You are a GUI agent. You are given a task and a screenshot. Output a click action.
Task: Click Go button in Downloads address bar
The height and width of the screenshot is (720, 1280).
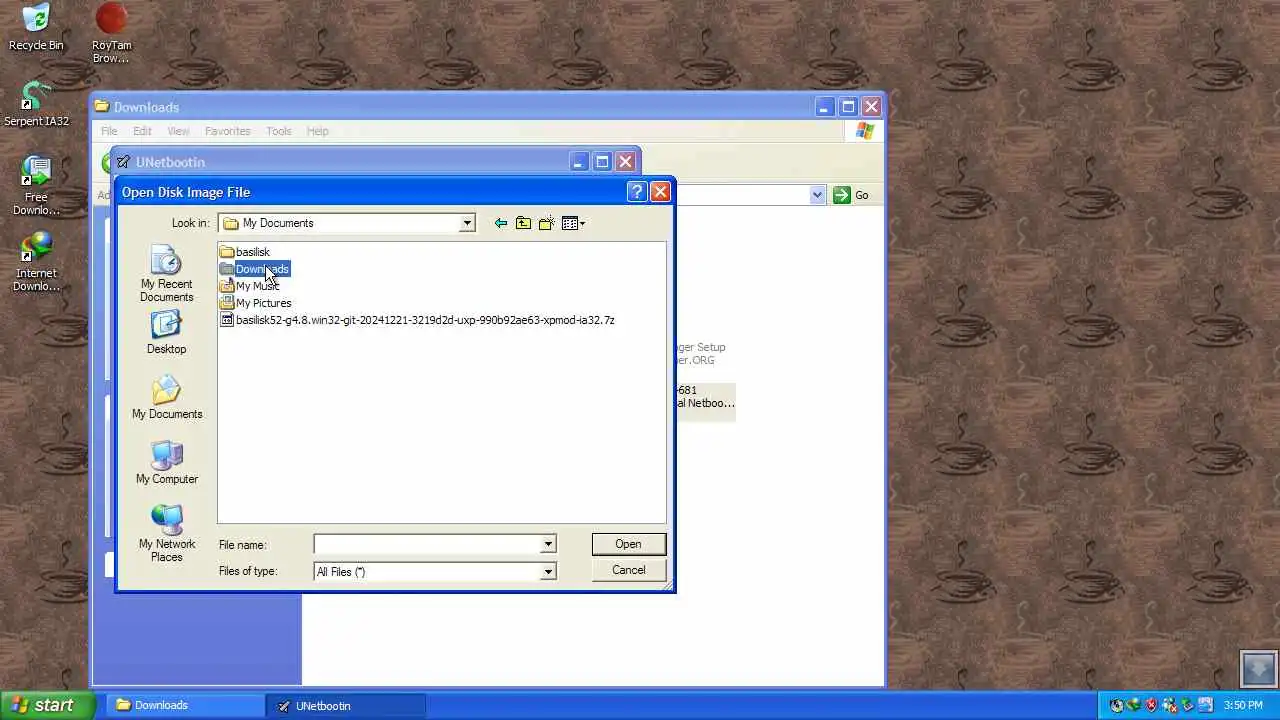(851, 195)
